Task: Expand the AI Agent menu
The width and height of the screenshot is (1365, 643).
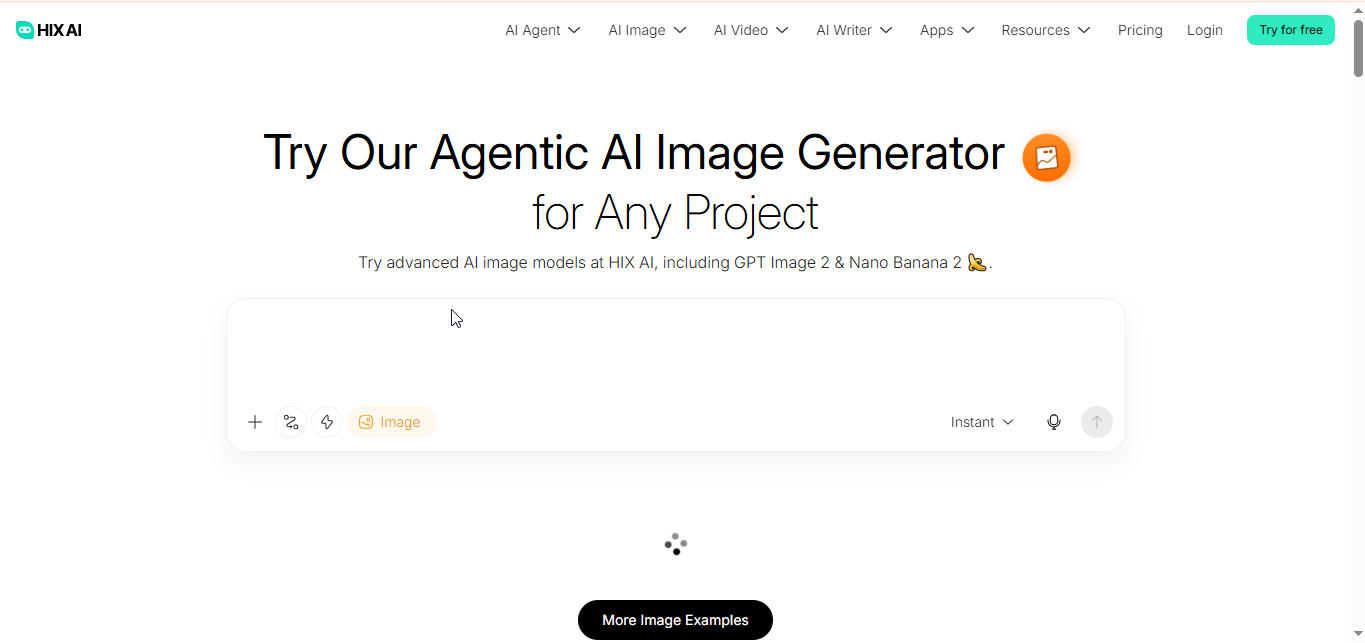Action: [543, 30]
